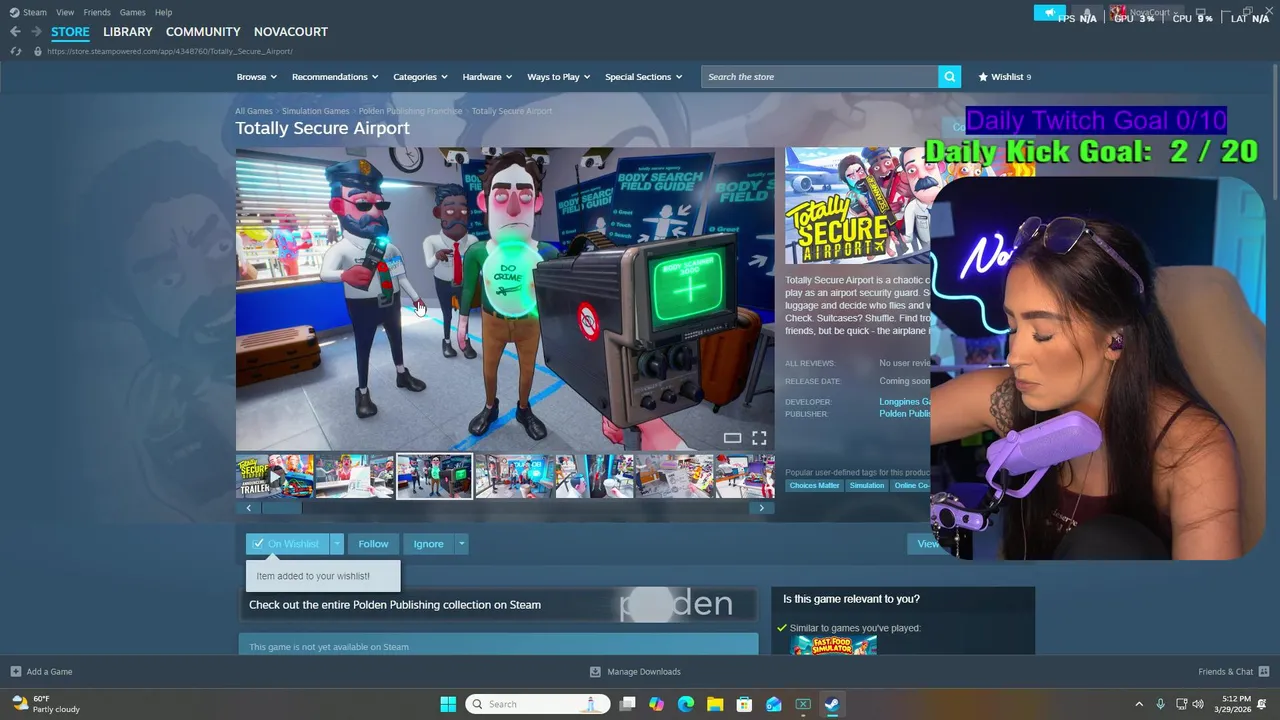Switch to the LIBRARY tab

[x=128, y=32]
